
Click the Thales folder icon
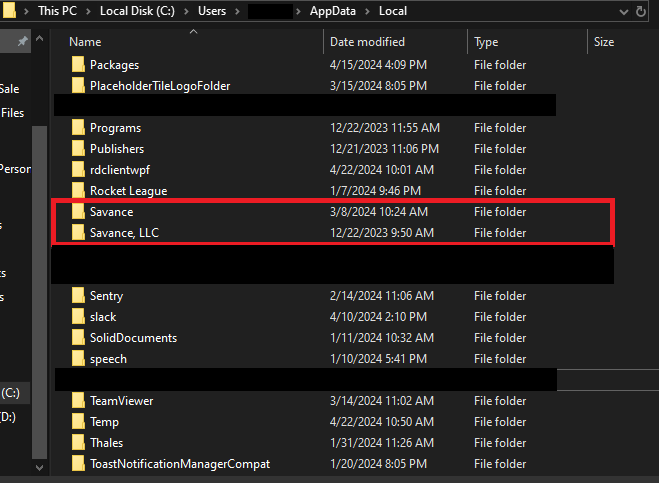click(x=78, y=443)
